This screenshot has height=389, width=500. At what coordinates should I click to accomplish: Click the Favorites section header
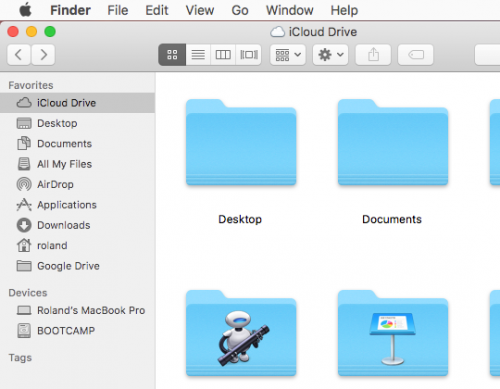tap(31, 85)
